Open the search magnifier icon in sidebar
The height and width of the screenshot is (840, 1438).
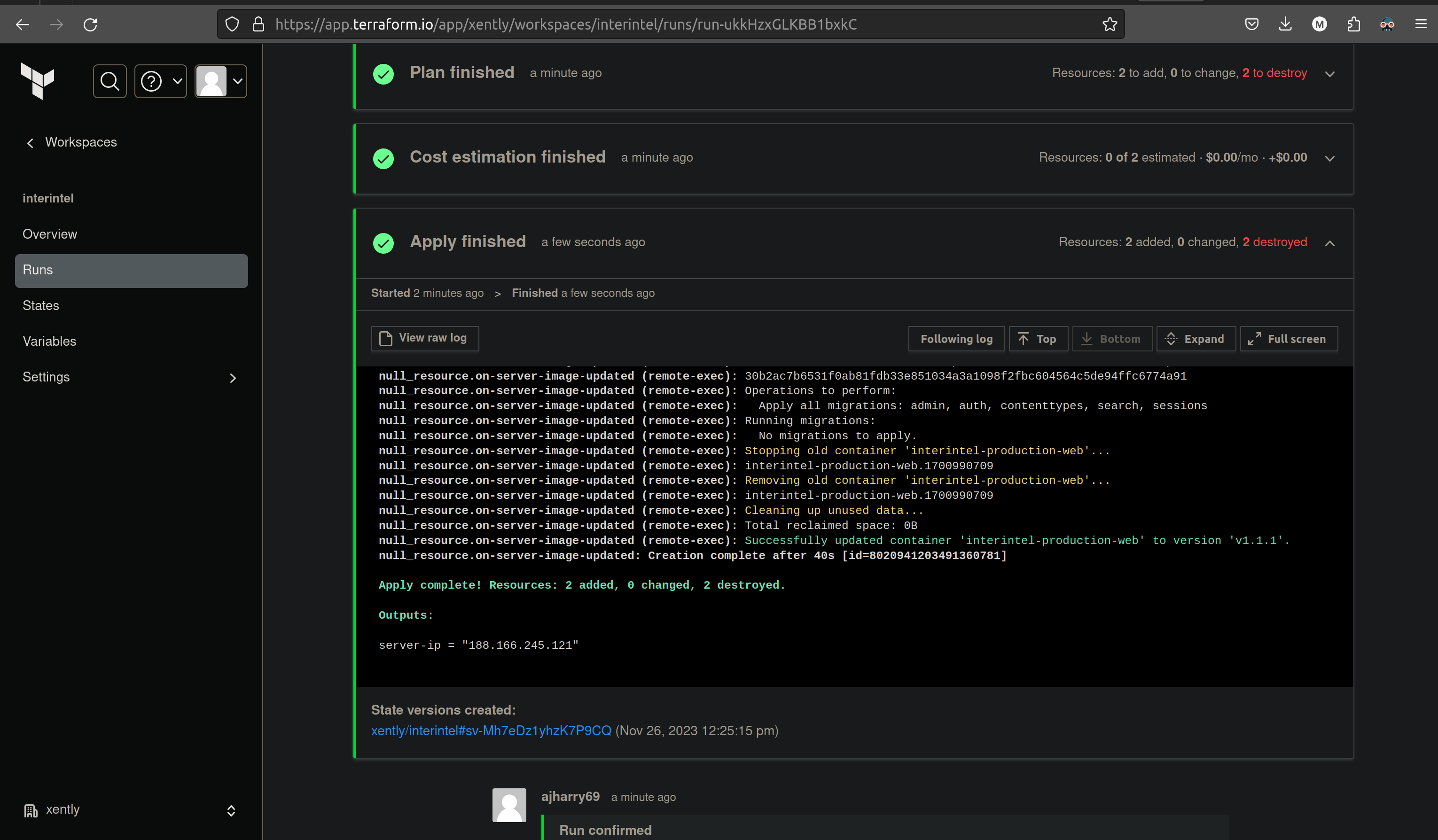click(x=109, y=82)
